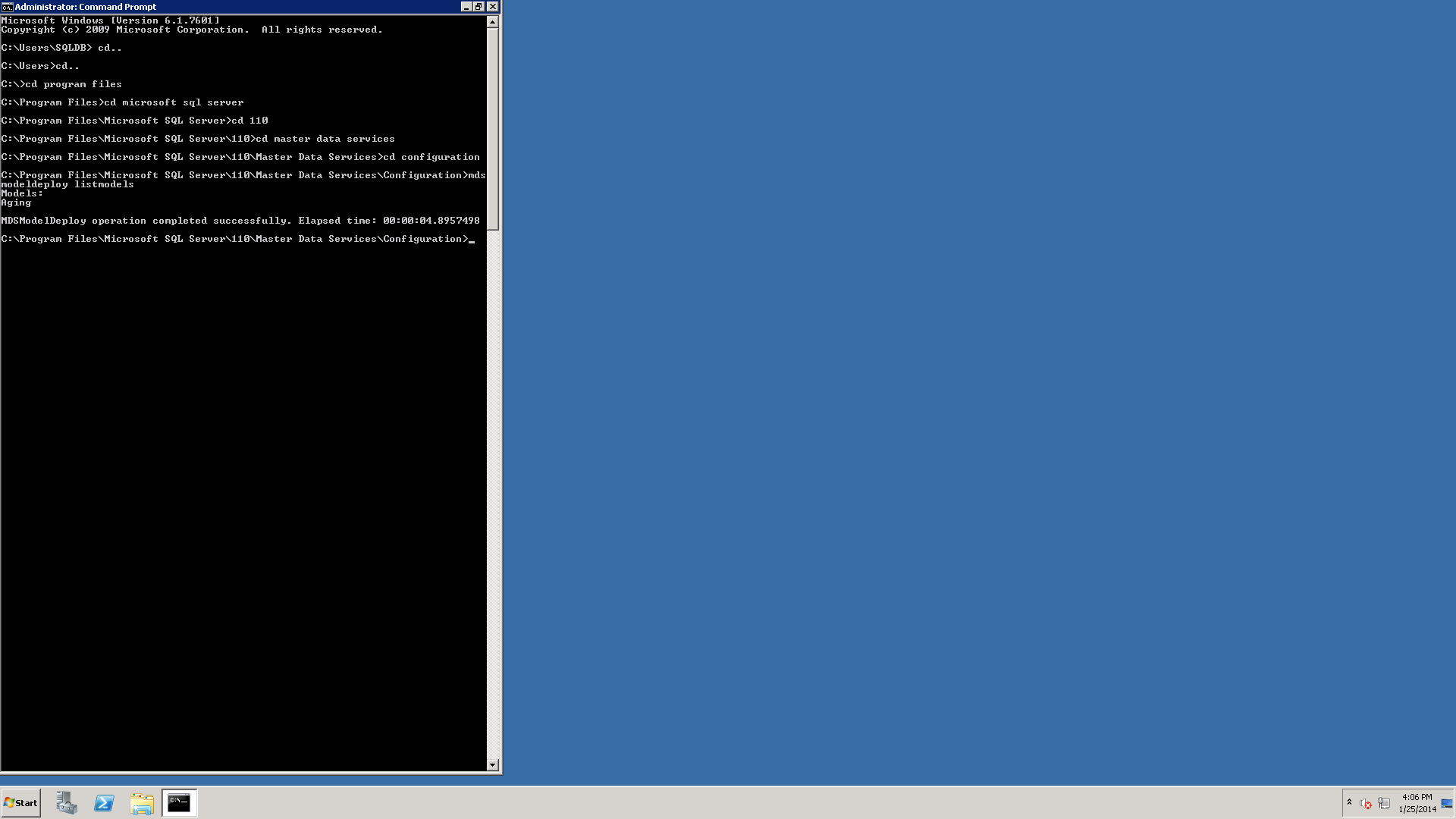The width and height of the screenshot is (1456, 819).
Task: Click the console vertical scrollbar thumb
Action: pos(493,129)
